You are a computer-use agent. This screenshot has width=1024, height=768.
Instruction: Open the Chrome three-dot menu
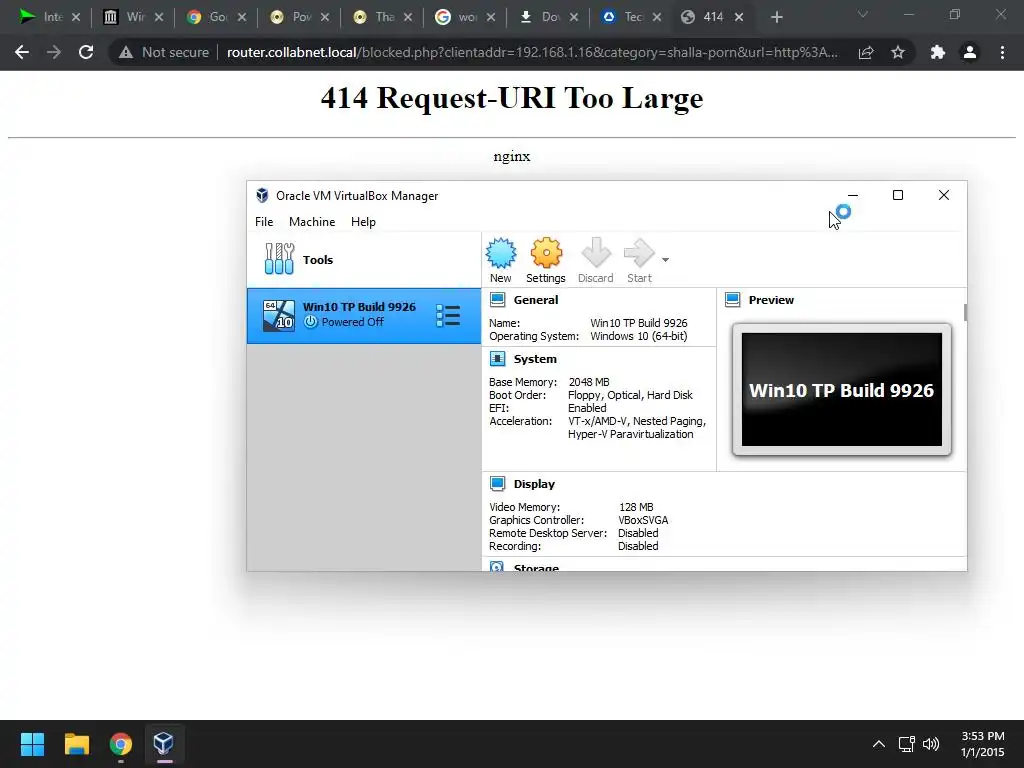click(1002, 52)
